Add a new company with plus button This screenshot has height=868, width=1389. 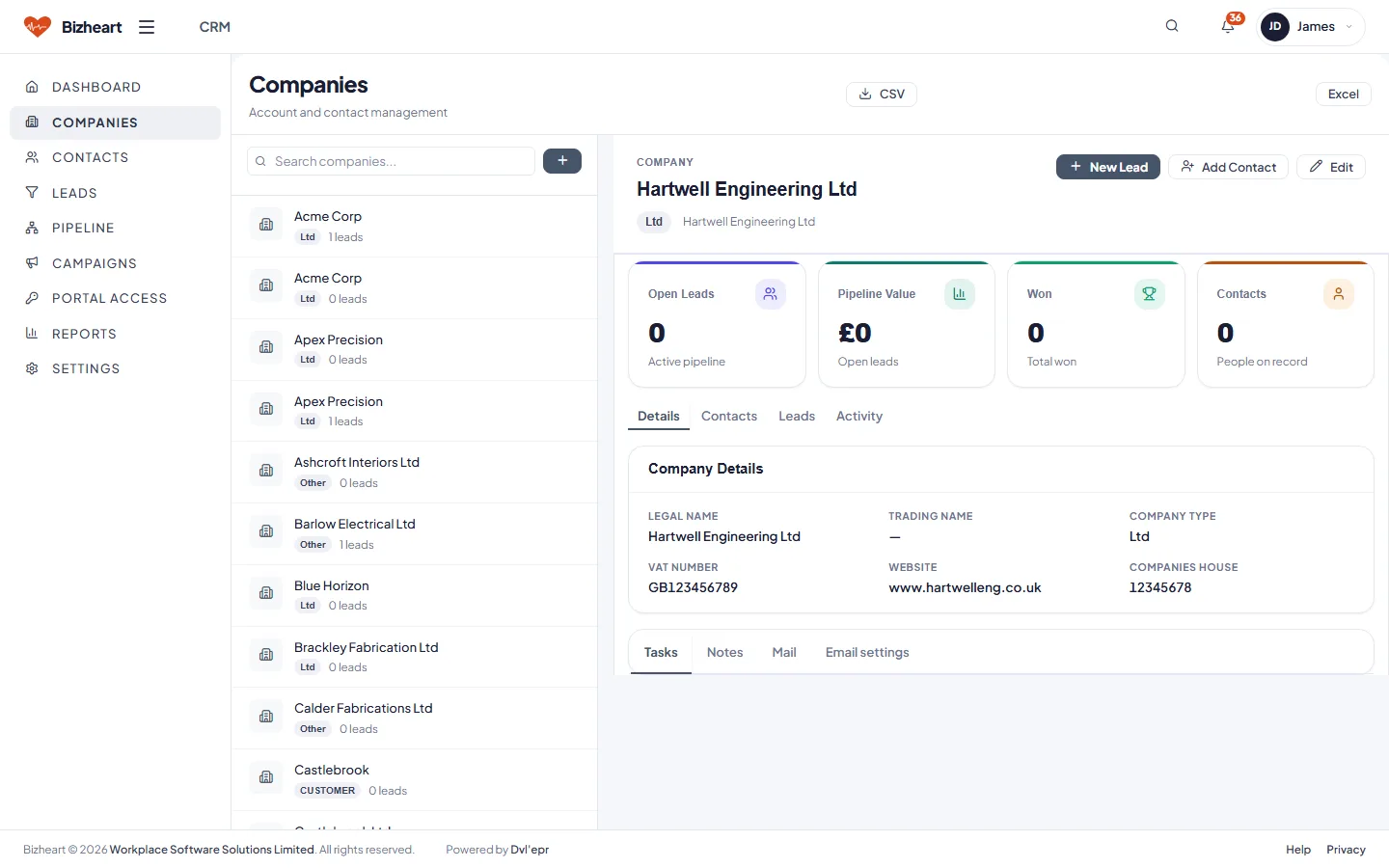coord(562,161)
